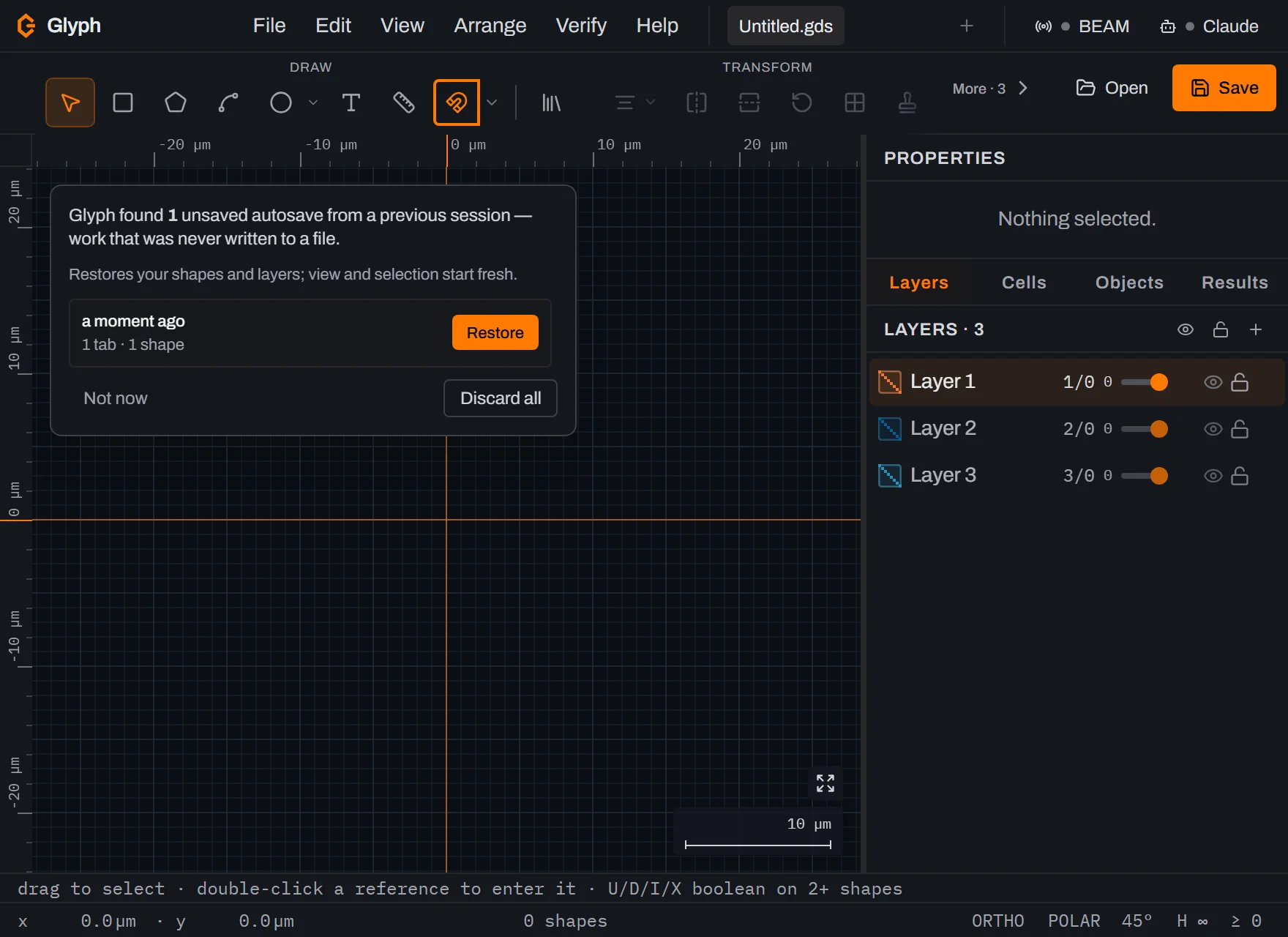Open the File menu
This screenshot has height=937, width=1288.
269,26
